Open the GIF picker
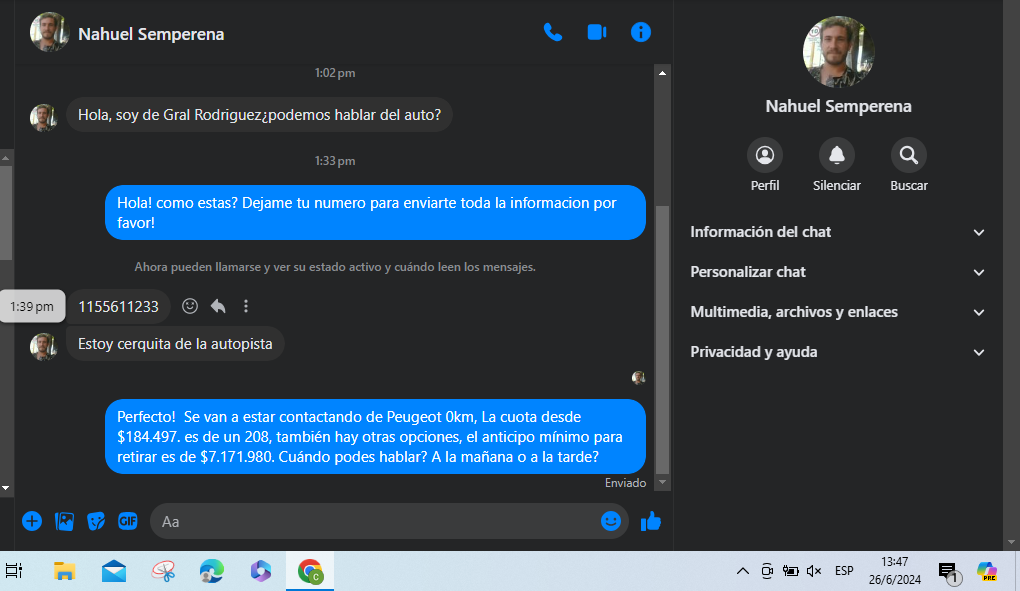Screen dimensions: 1020x591 point(128,521)
